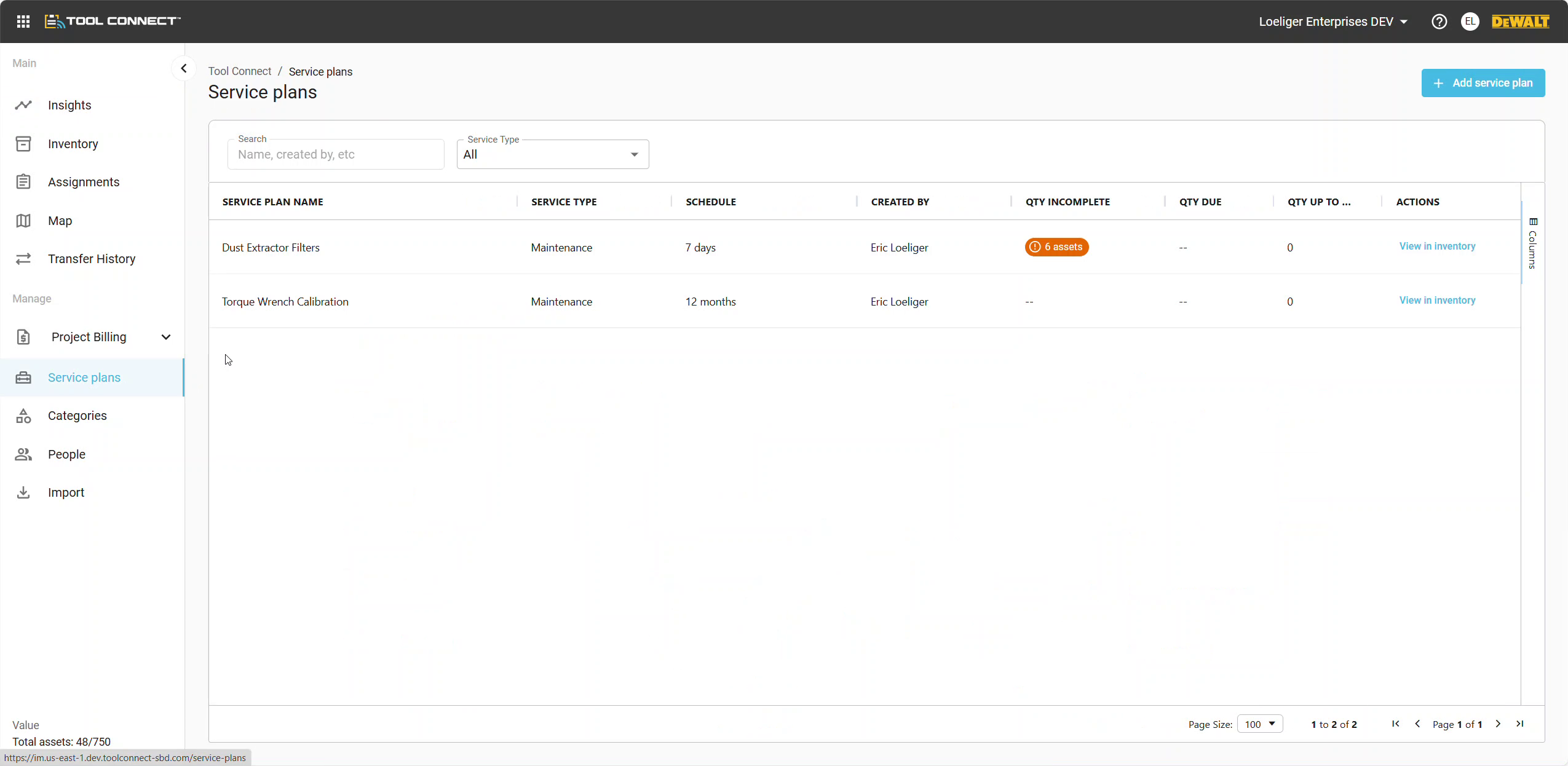This screenshot has width=1568, height=766.
Task: Open the Assignments menu item
Action: pos(92,182)
